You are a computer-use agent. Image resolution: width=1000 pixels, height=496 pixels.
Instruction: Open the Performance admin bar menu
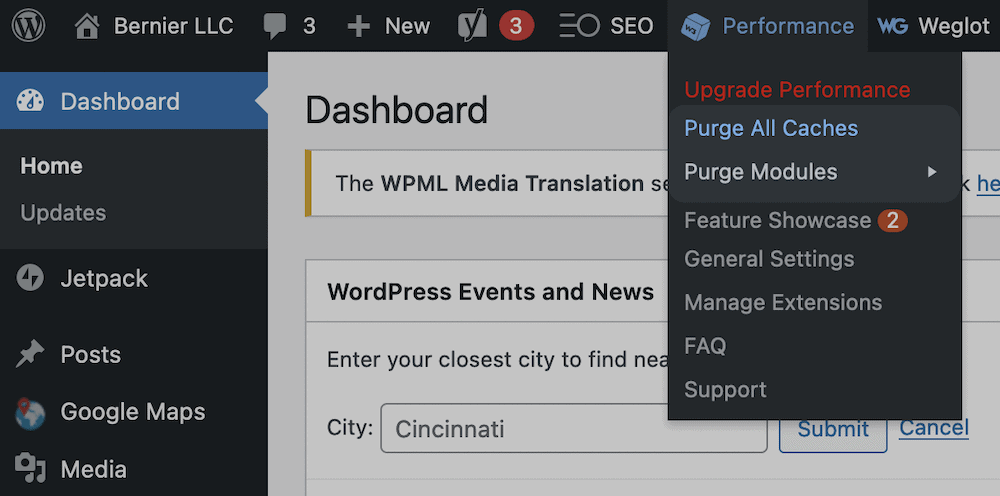tap(768, 26)
